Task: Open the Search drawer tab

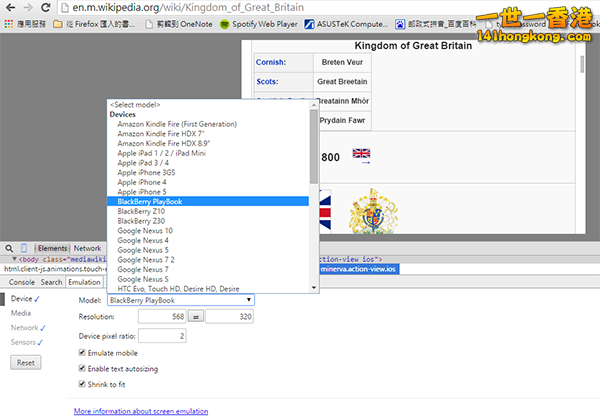Action: coord(51,282)
